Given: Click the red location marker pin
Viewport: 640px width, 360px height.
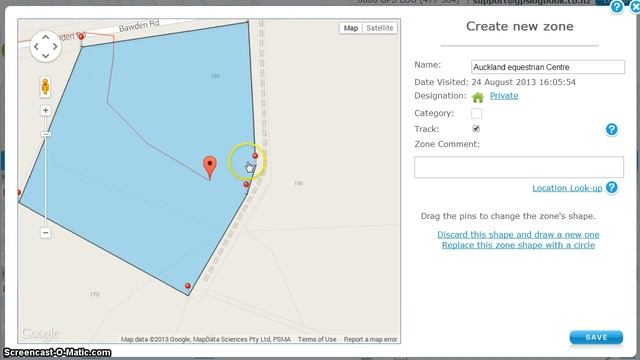Looking at the screenshot, I should 210,167.
